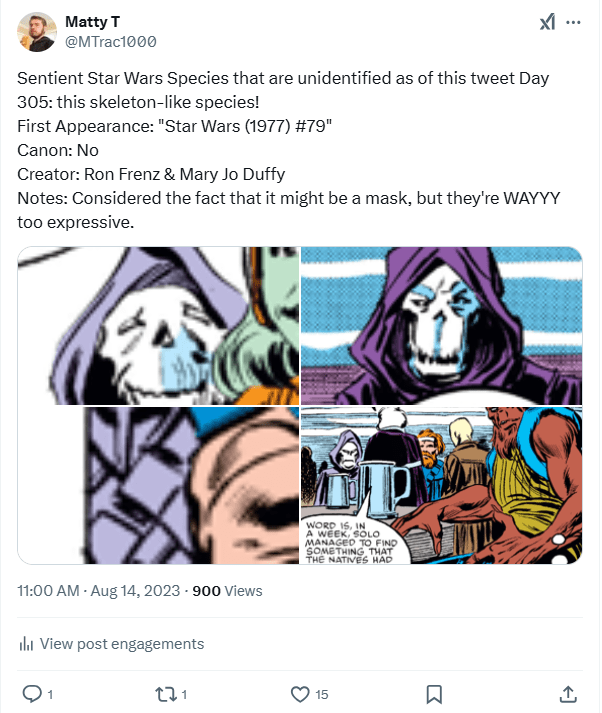The height and width of the screenshot is (713, 602).
Task: Open View post engagements
Action: tap(121, 644)
